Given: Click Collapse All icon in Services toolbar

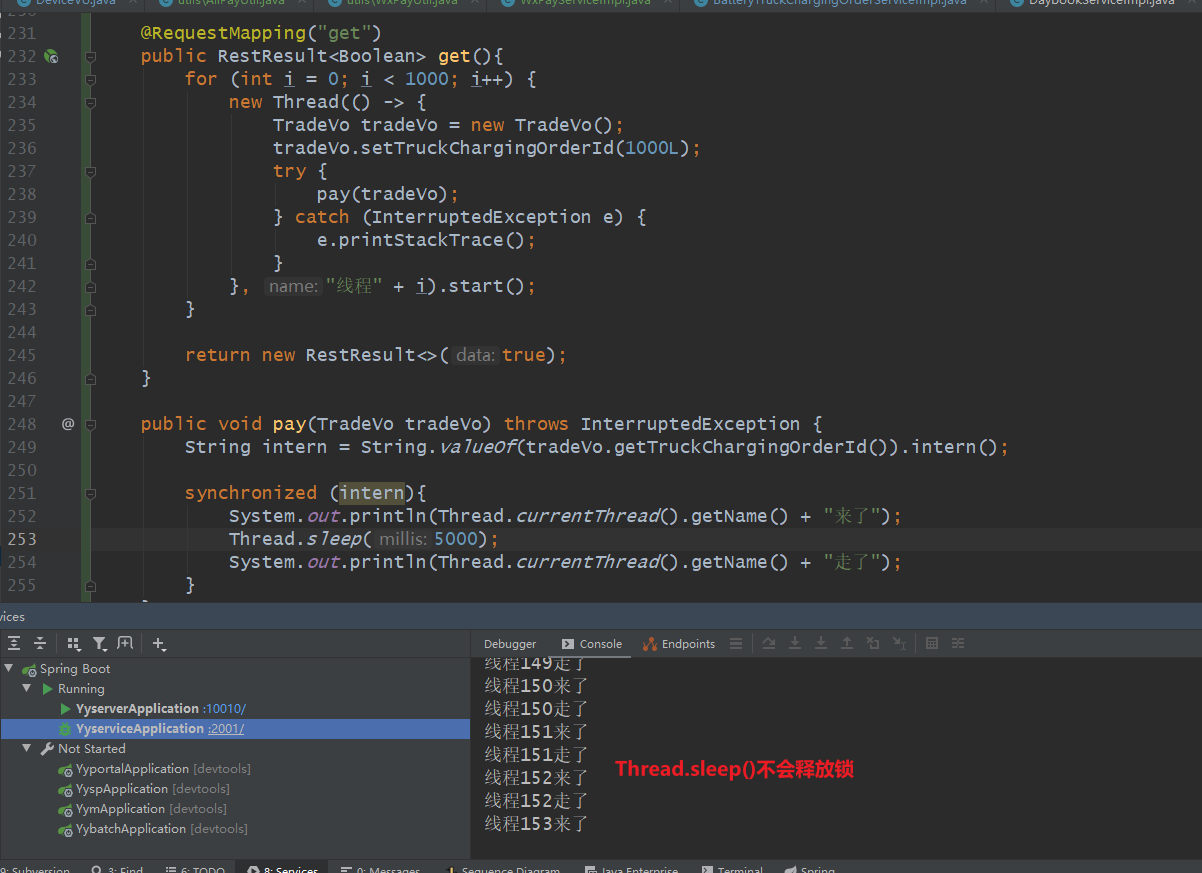Looking at the screenshot, I should [x=40, y=644].
